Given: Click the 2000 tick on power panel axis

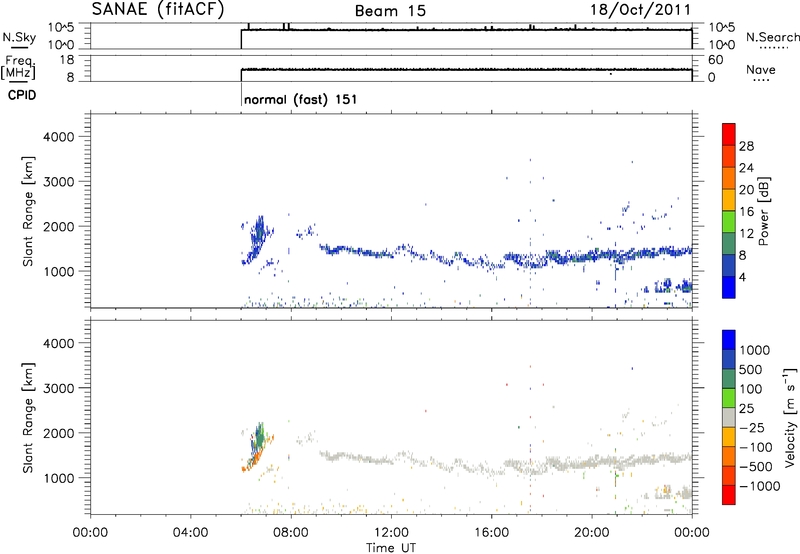Looking at the screenshot, I should pyautogui.click(x=58, y=226).
